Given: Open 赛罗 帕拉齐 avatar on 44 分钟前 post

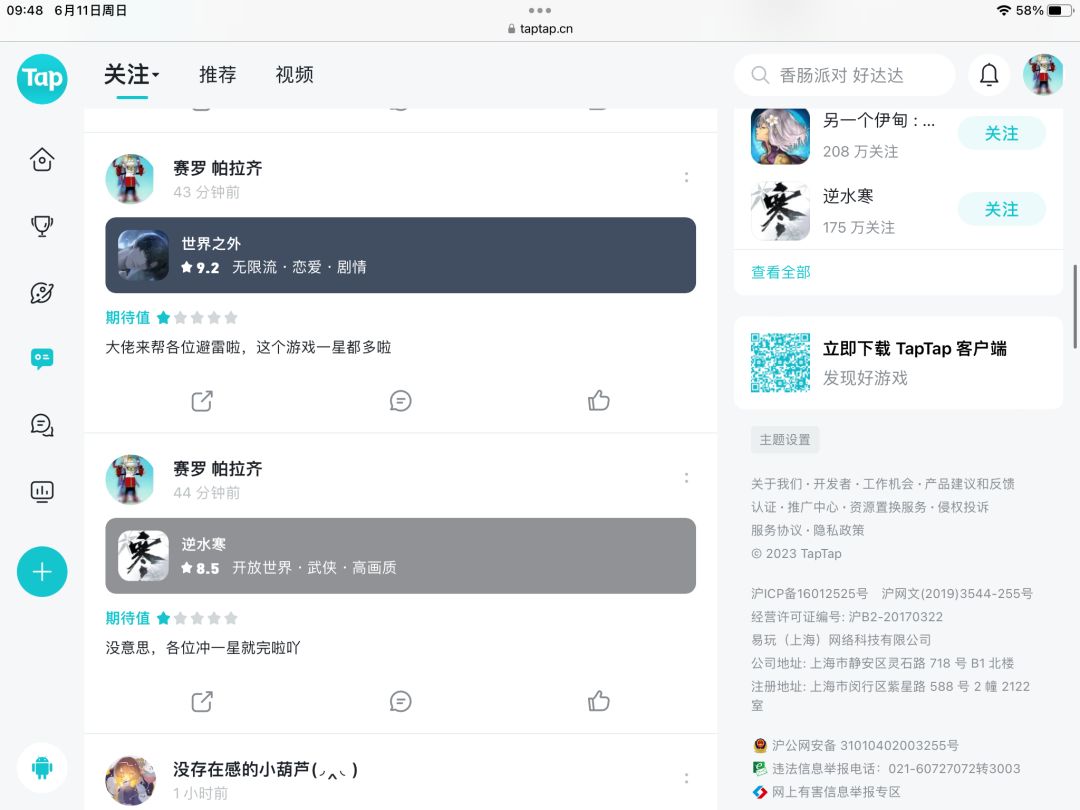Looking at the screenshot, I should [129, 479].
